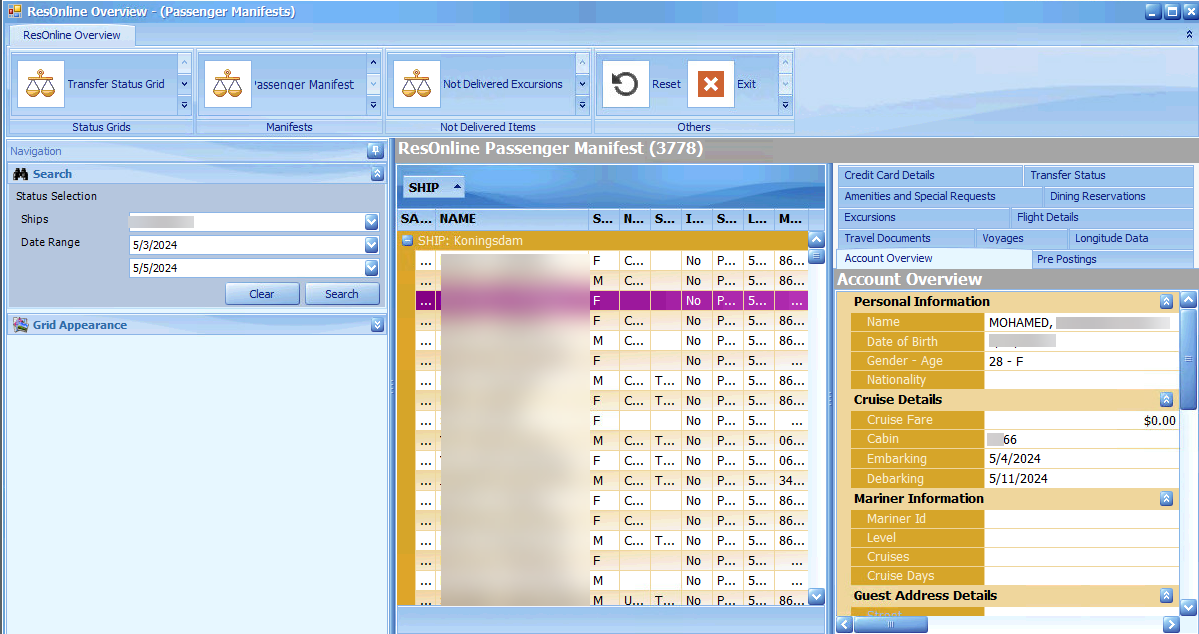Open the Passenger Manifest scales icon
This screenshot has width=1199, height=634.
228,84
